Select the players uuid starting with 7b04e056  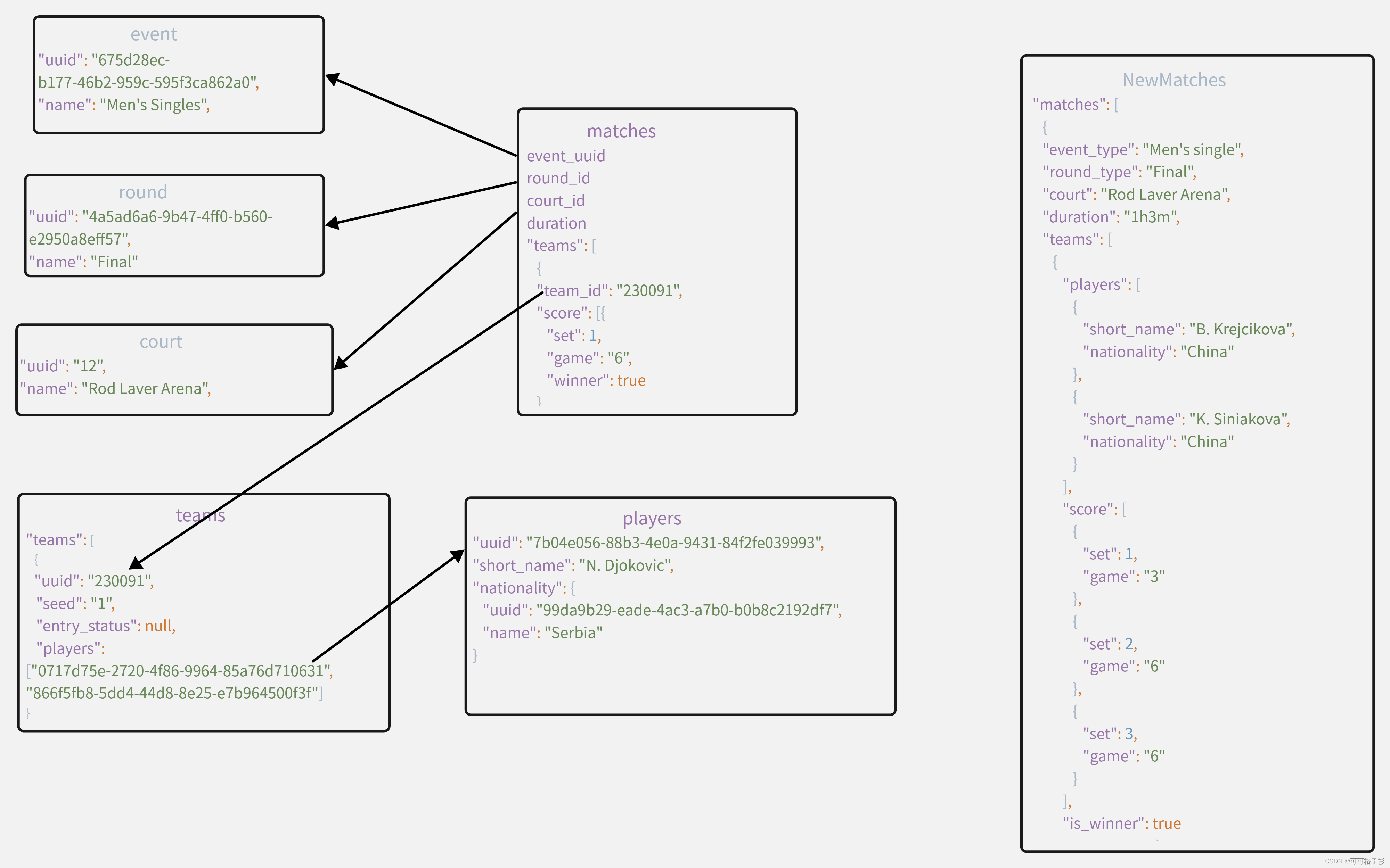648,543
